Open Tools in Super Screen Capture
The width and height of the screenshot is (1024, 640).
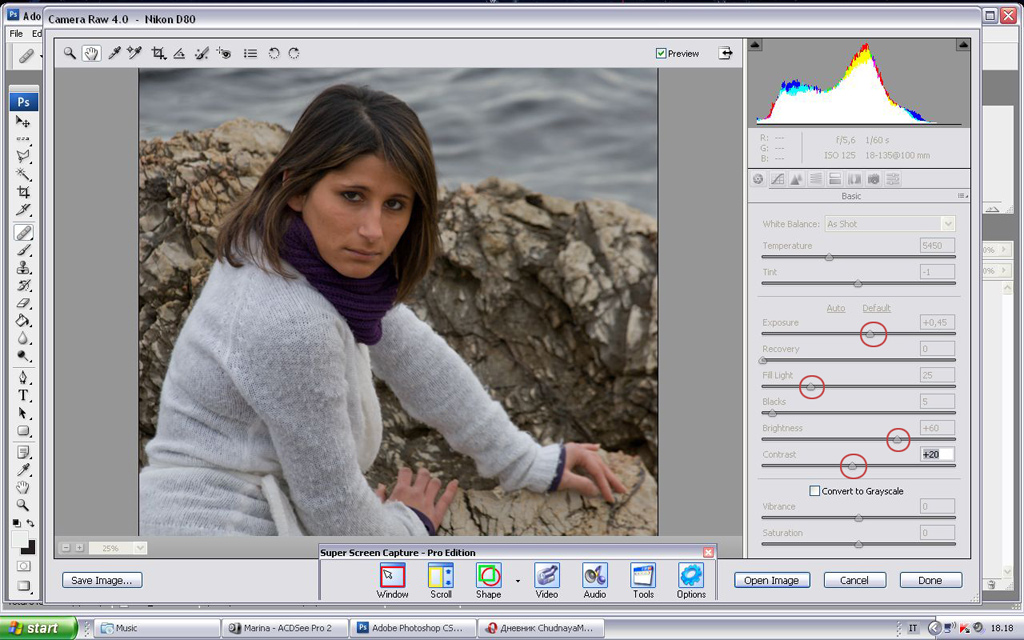click(643, 581)
